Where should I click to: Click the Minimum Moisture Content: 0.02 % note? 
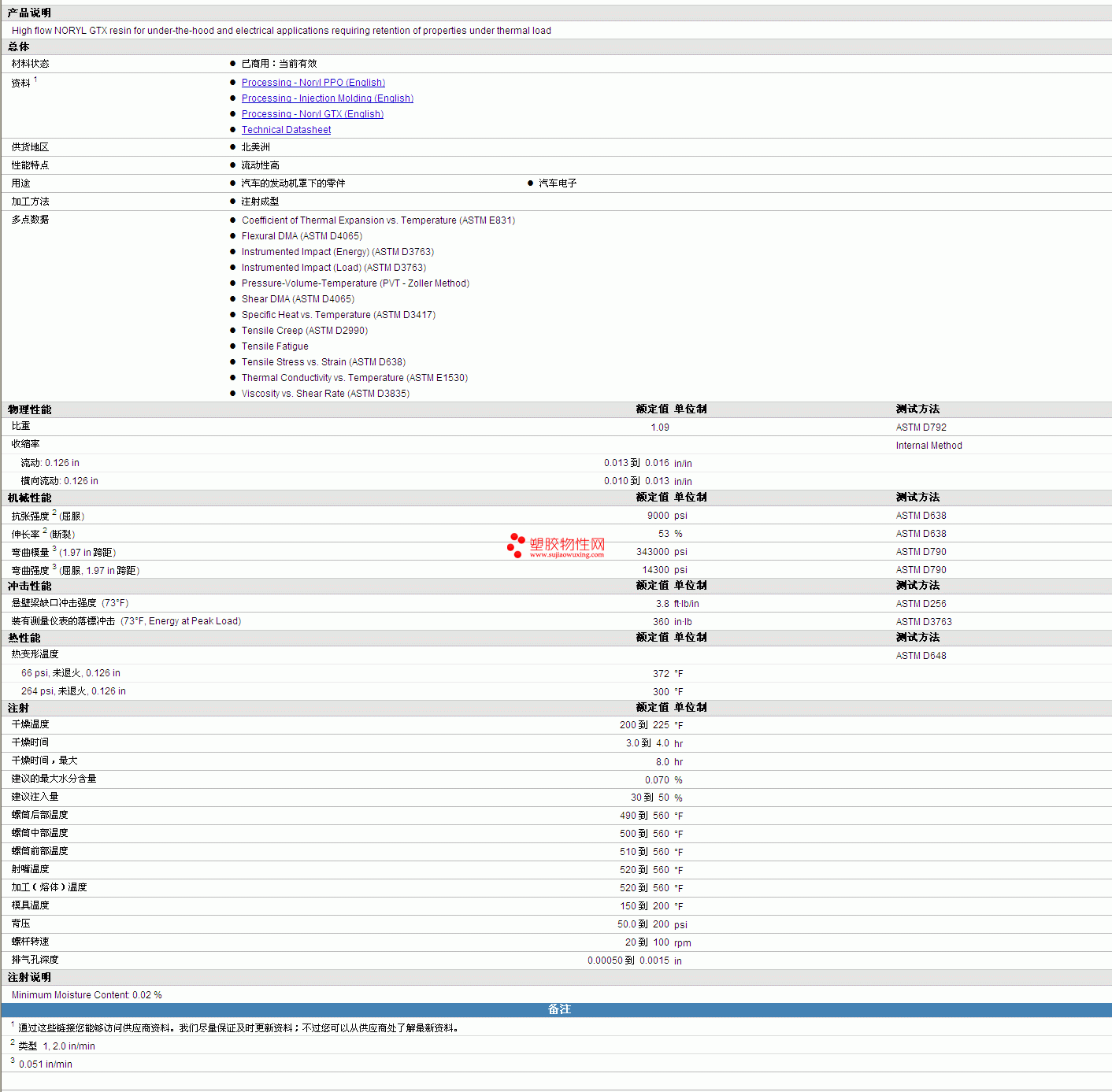click(x=87, y=995)
